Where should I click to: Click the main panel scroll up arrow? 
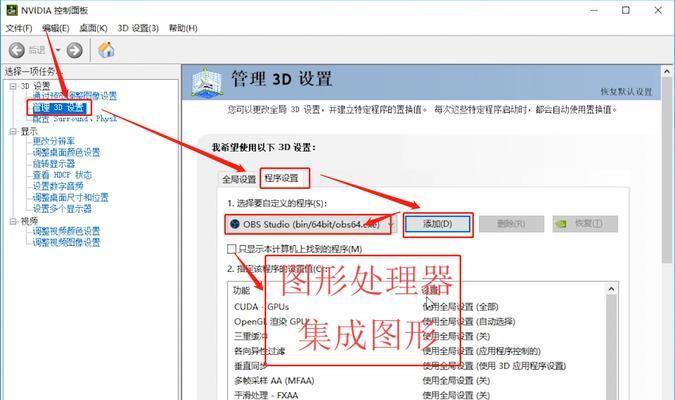tap(667, 72)
